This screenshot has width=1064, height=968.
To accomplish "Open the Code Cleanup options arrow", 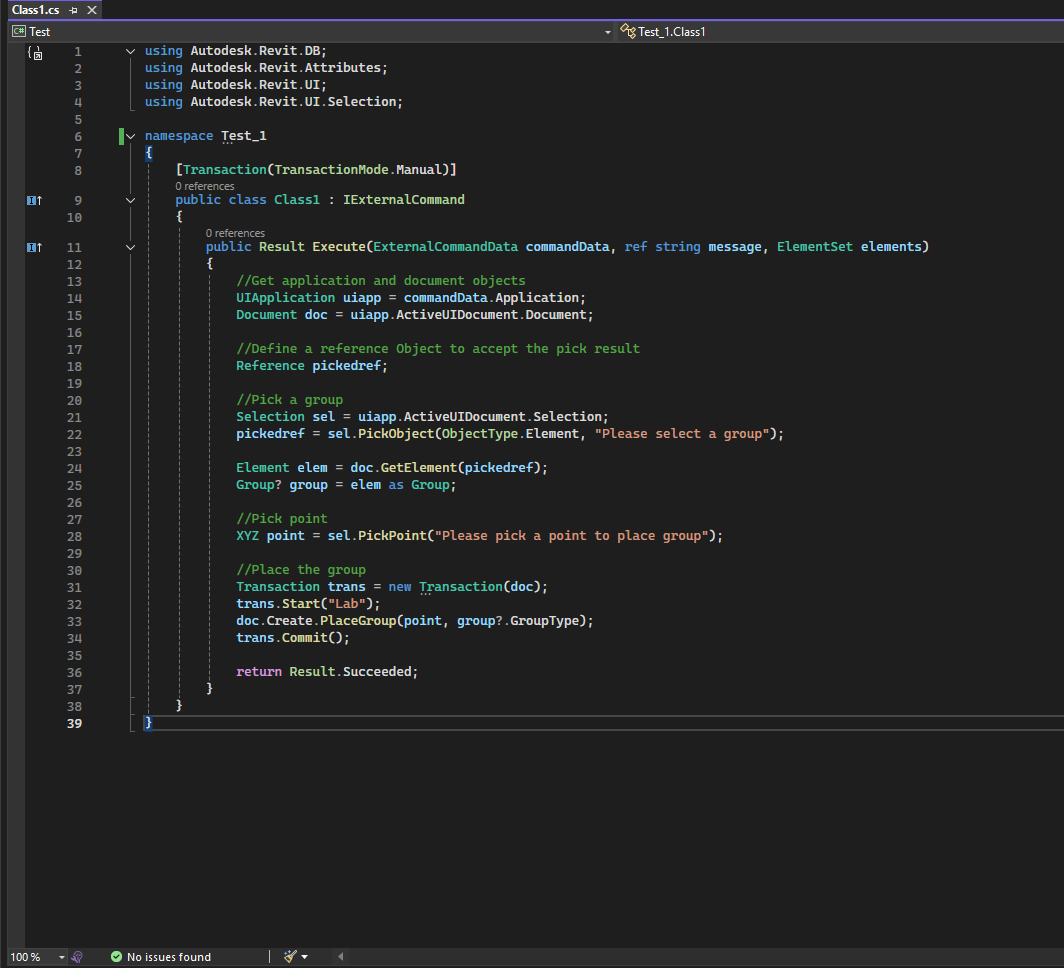I will pos(303,956).
